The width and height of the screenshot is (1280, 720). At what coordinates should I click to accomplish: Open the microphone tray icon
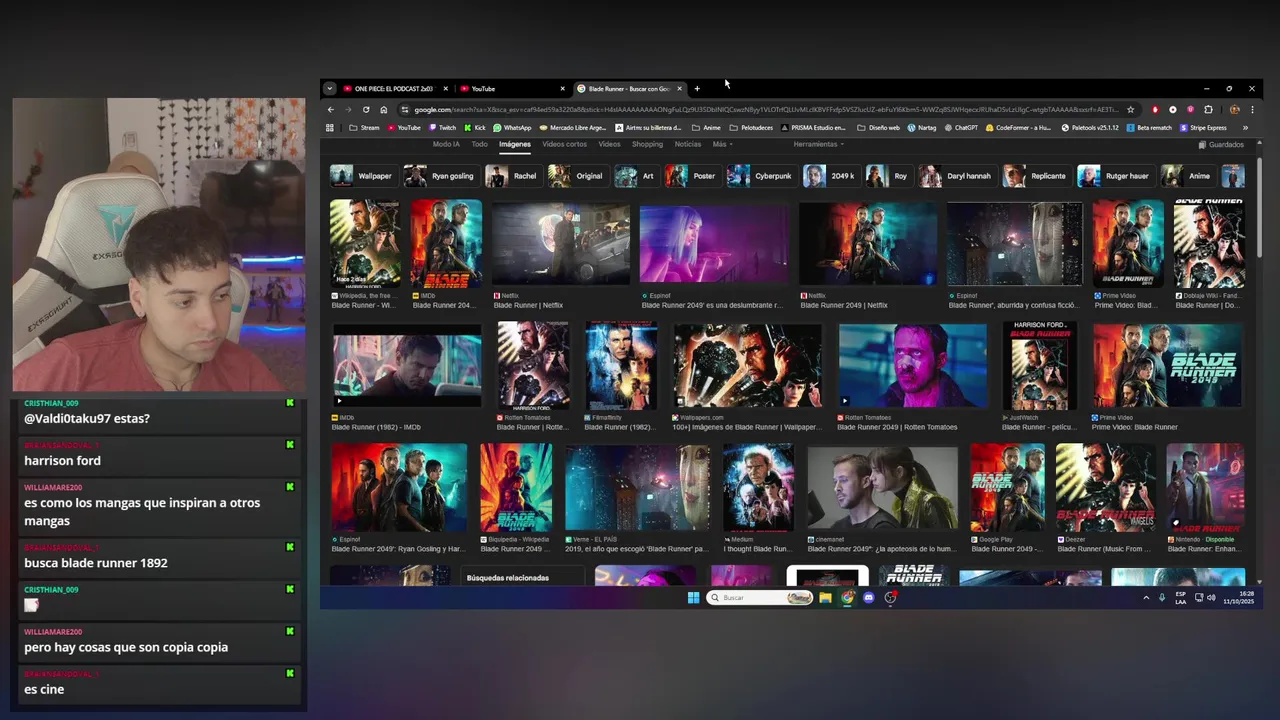click(1161, 598)
